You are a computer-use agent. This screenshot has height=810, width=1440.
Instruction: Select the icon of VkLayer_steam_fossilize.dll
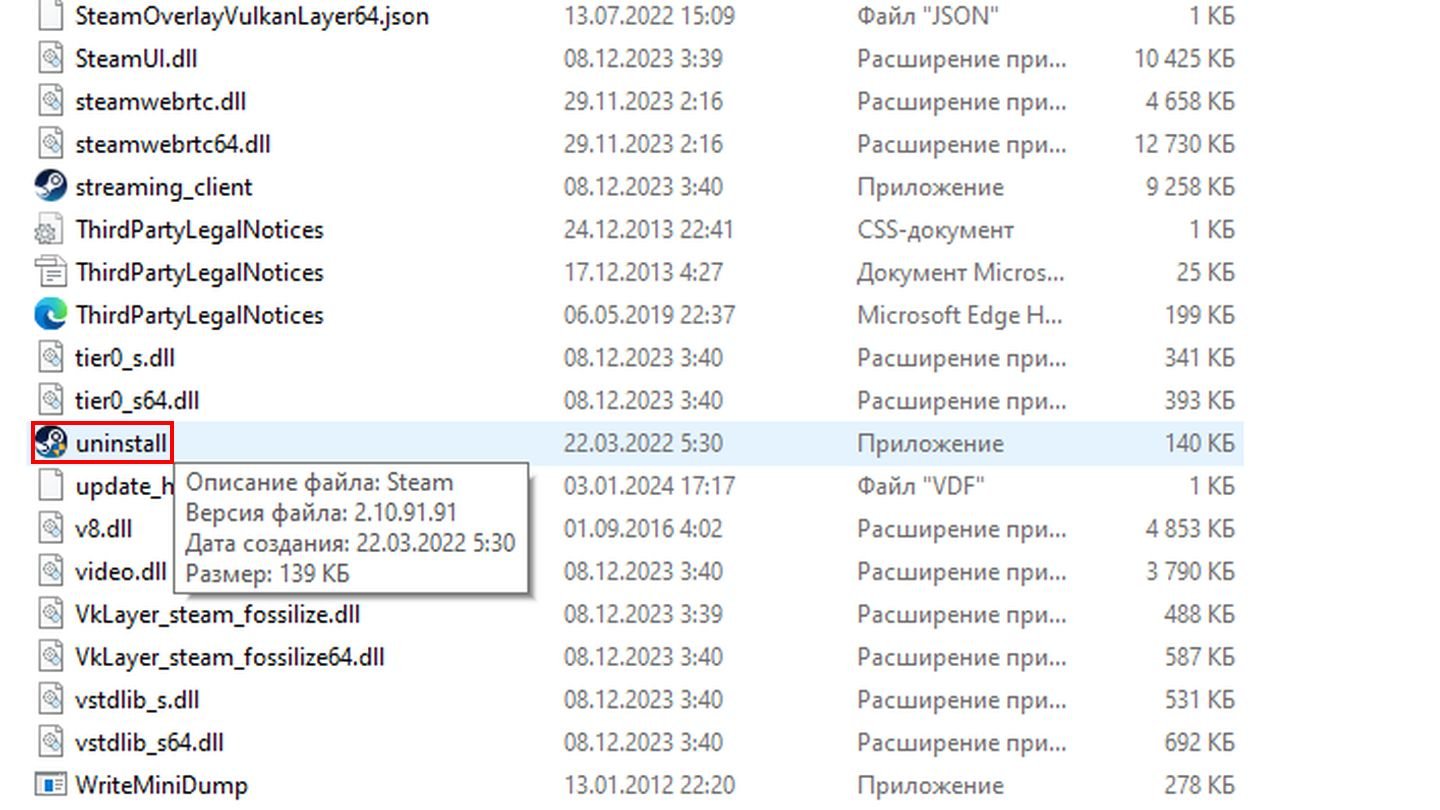pyautogui.click(x=50, y=614)
